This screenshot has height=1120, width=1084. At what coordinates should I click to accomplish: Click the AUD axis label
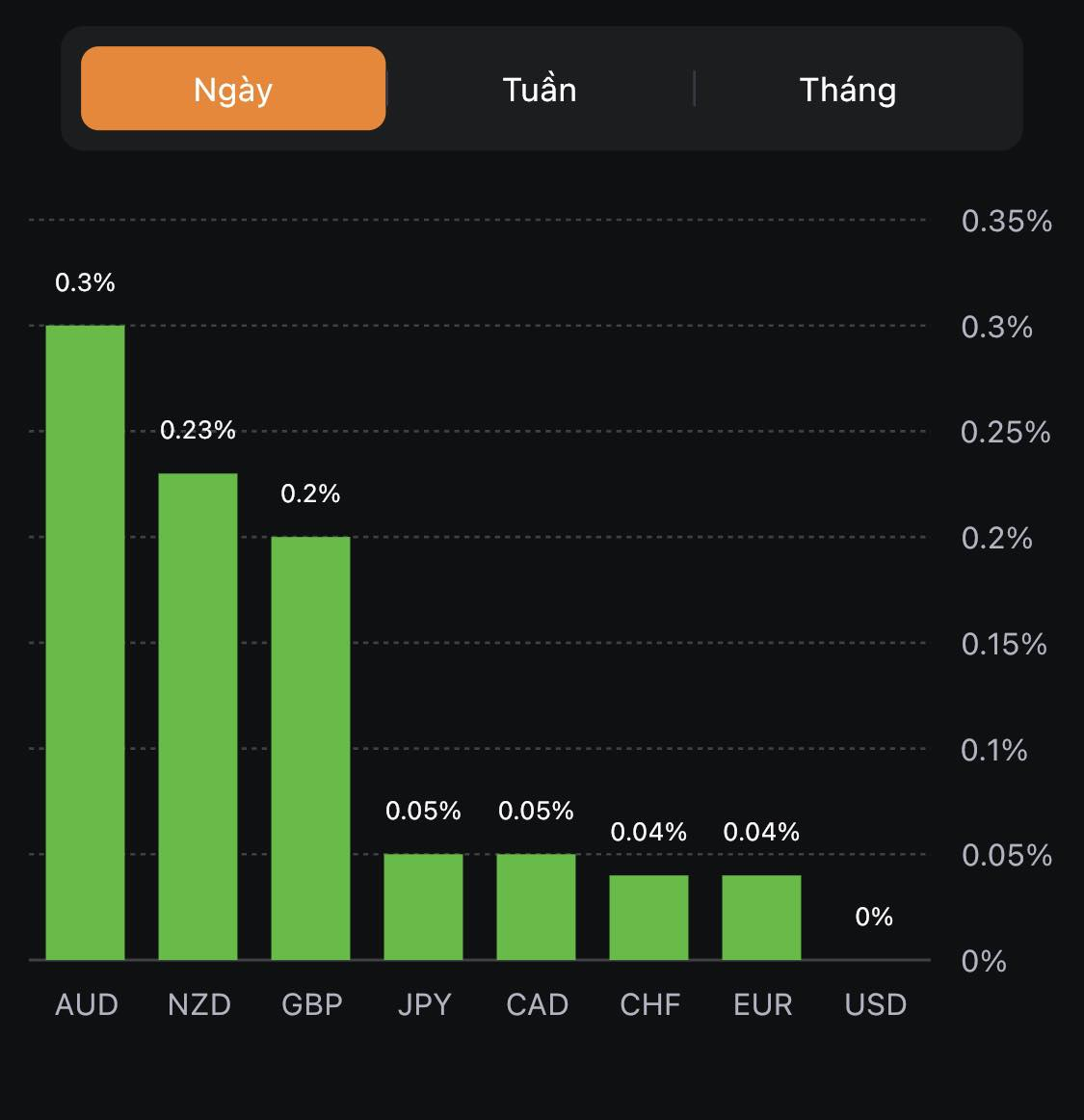tap(87, 1004)
